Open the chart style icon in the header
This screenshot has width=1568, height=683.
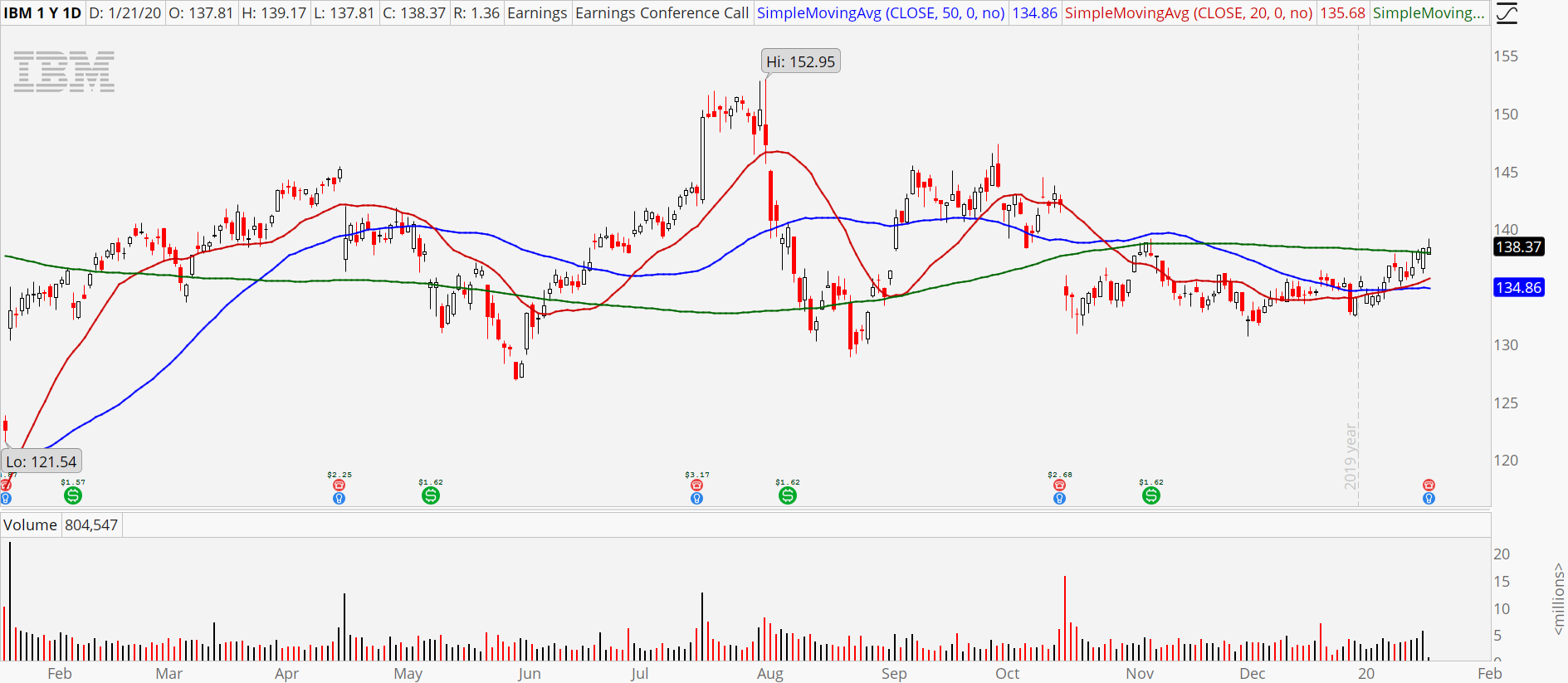click(1507, 14)
